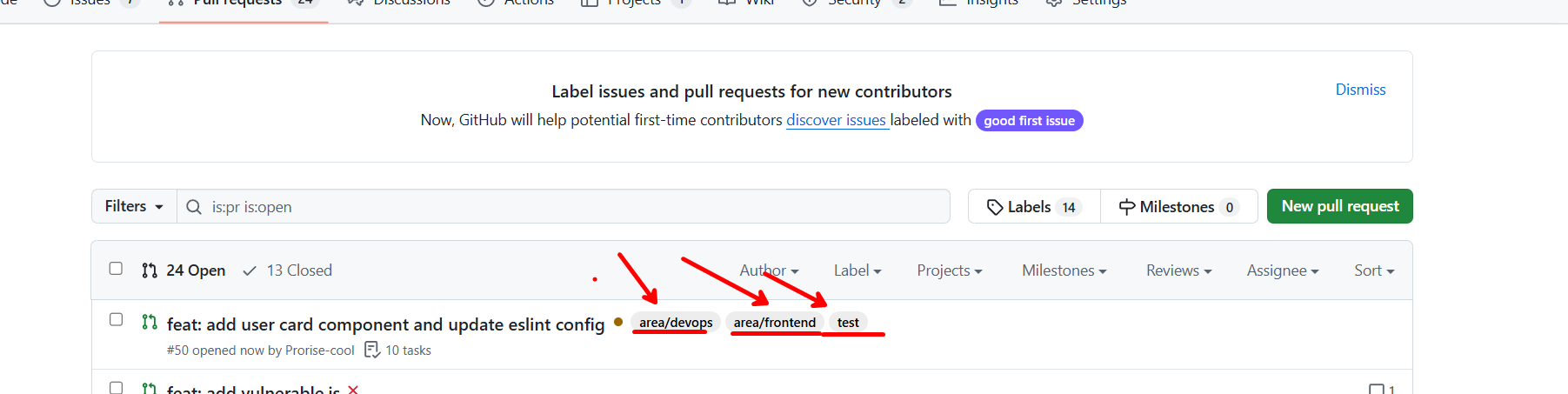Click the checklist icon beside 10 tasks
The width and height of the screenshot is (1568, 394).
point(372,350)
